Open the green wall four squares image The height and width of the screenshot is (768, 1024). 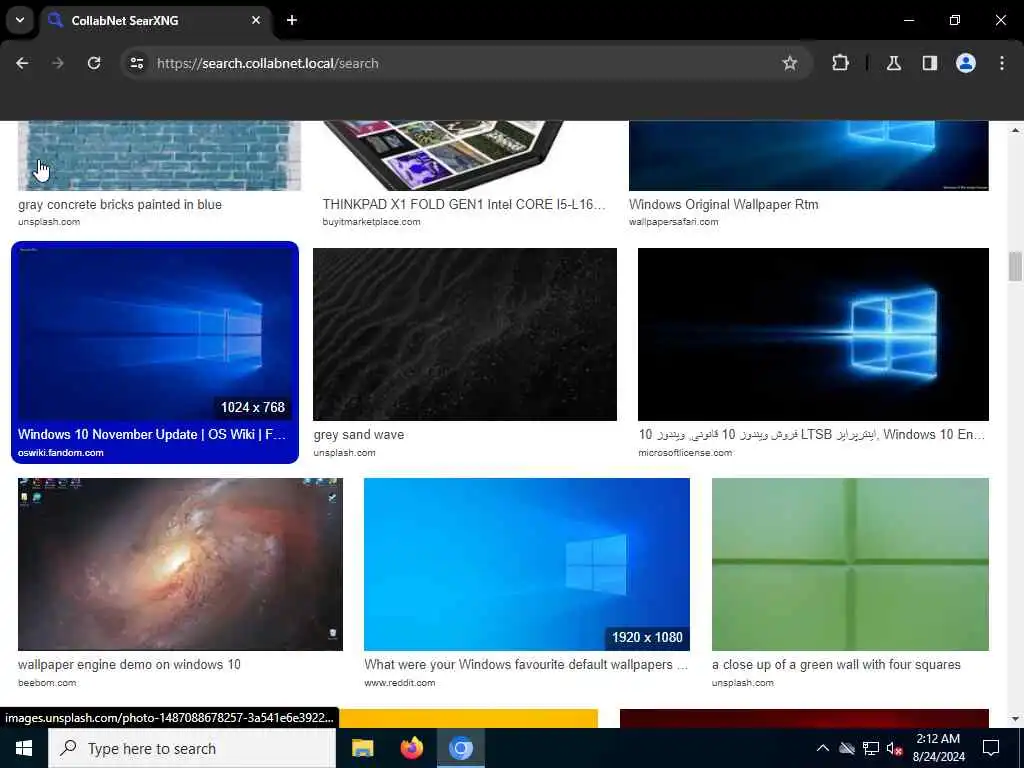pos(850,564)
